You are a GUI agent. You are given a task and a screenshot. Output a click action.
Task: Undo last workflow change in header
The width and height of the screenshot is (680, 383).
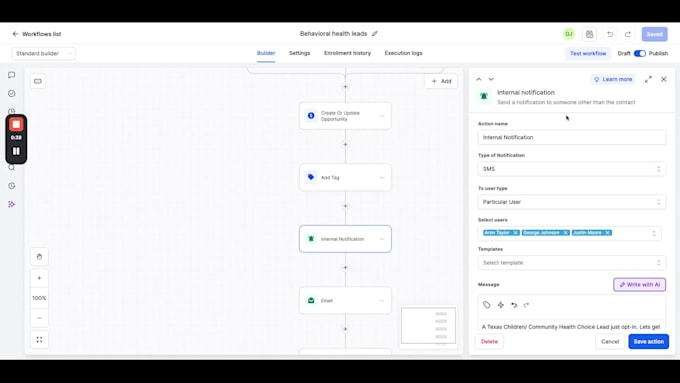click(x=610, y=34)
